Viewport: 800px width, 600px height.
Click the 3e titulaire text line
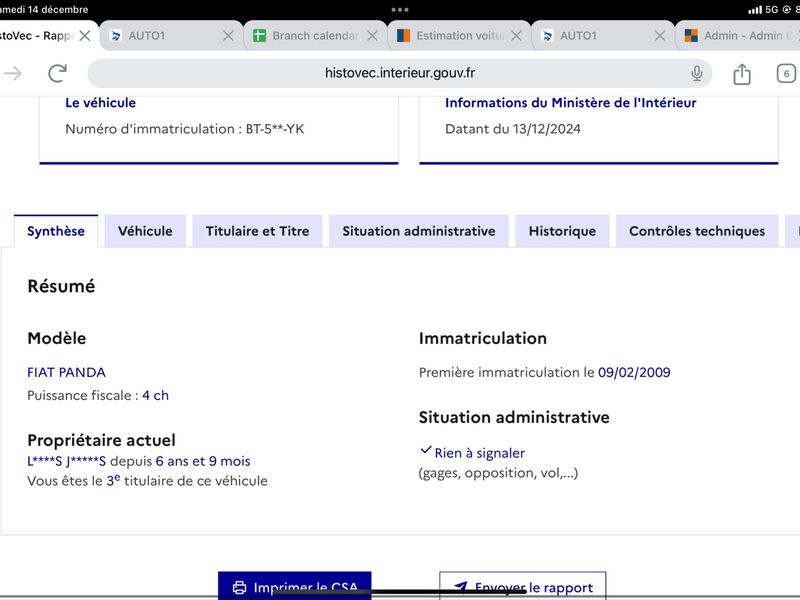click(x=147, y=481)
